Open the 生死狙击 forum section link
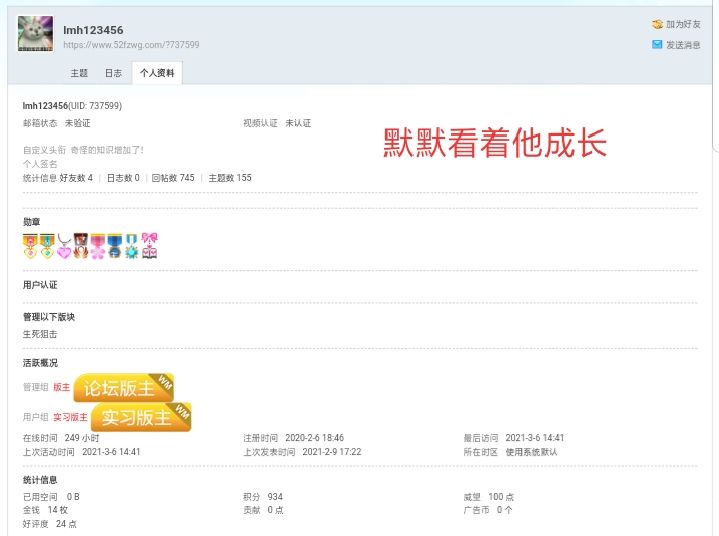 pos(40,334)
